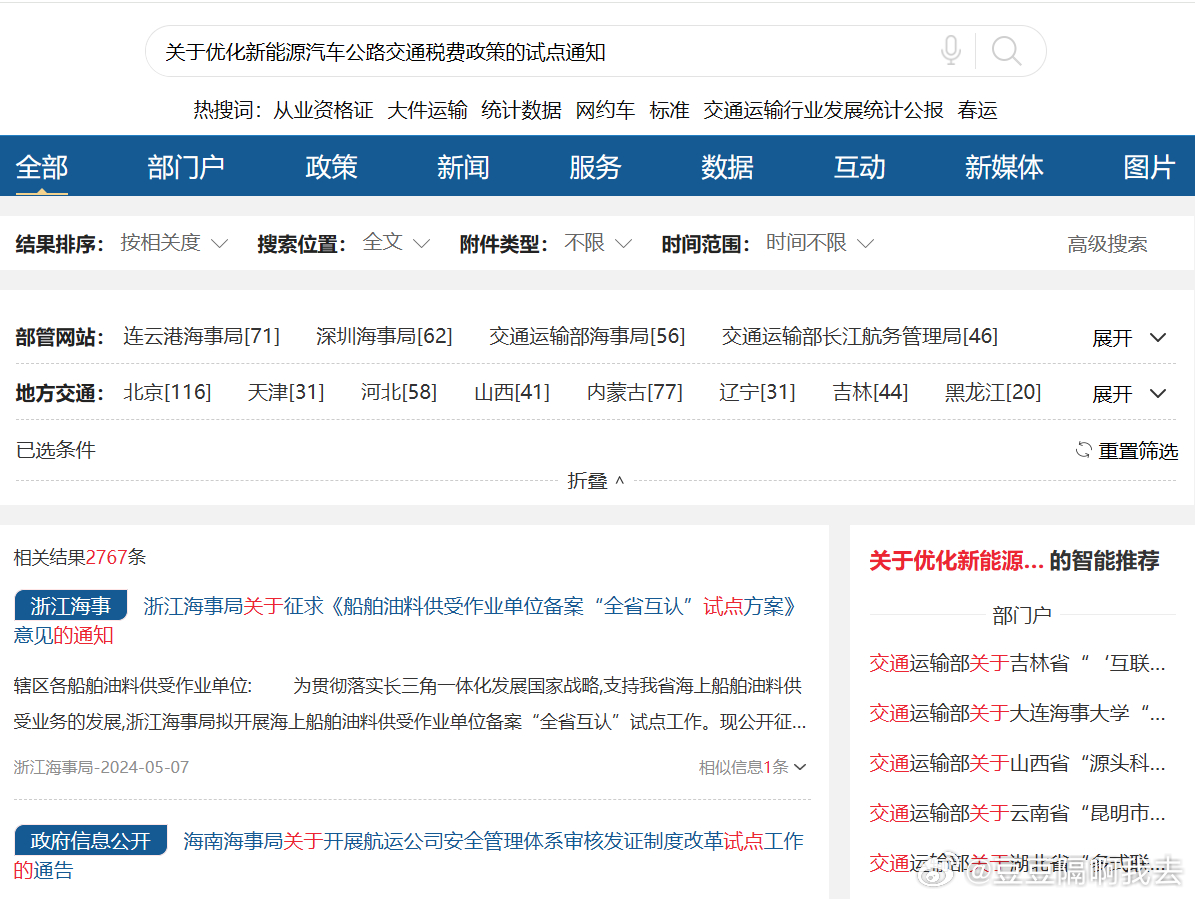Screen dimensions: 1195x899
Task: Click the Zhejiang result snippet 辖区各船舶油料供受作业单位
Action: (x=410, y=704)
